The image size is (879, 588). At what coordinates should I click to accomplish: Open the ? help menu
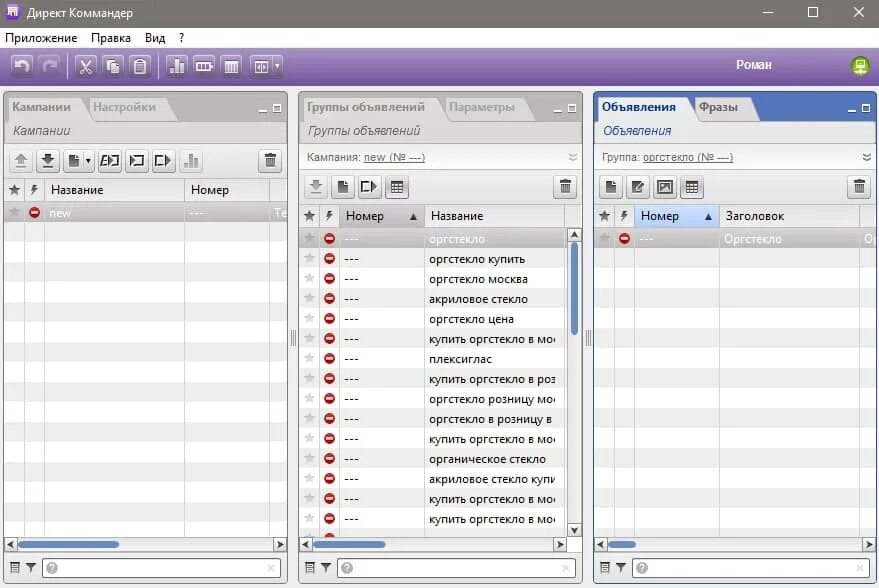pos(181,38)
